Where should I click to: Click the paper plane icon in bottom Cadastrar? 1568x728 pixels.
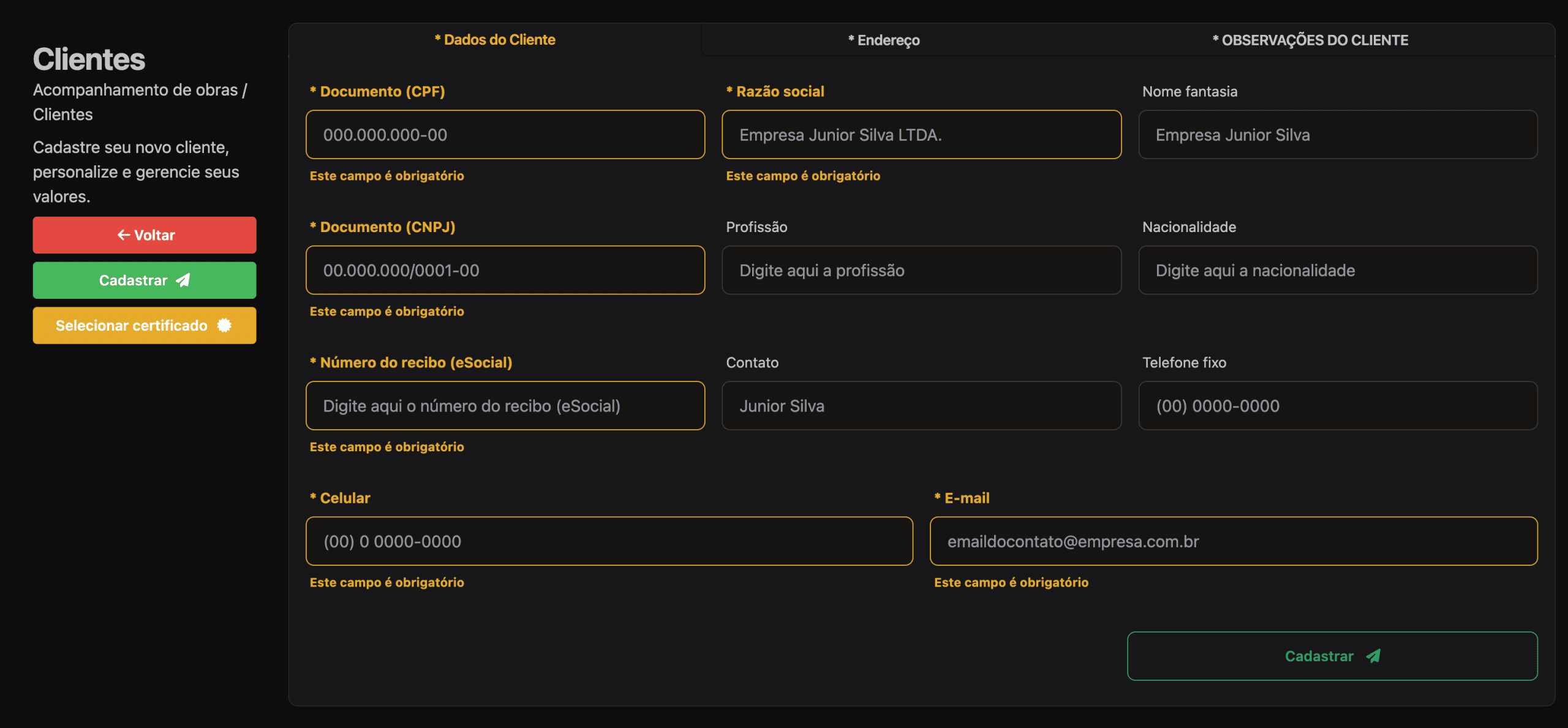[1373, 656]
